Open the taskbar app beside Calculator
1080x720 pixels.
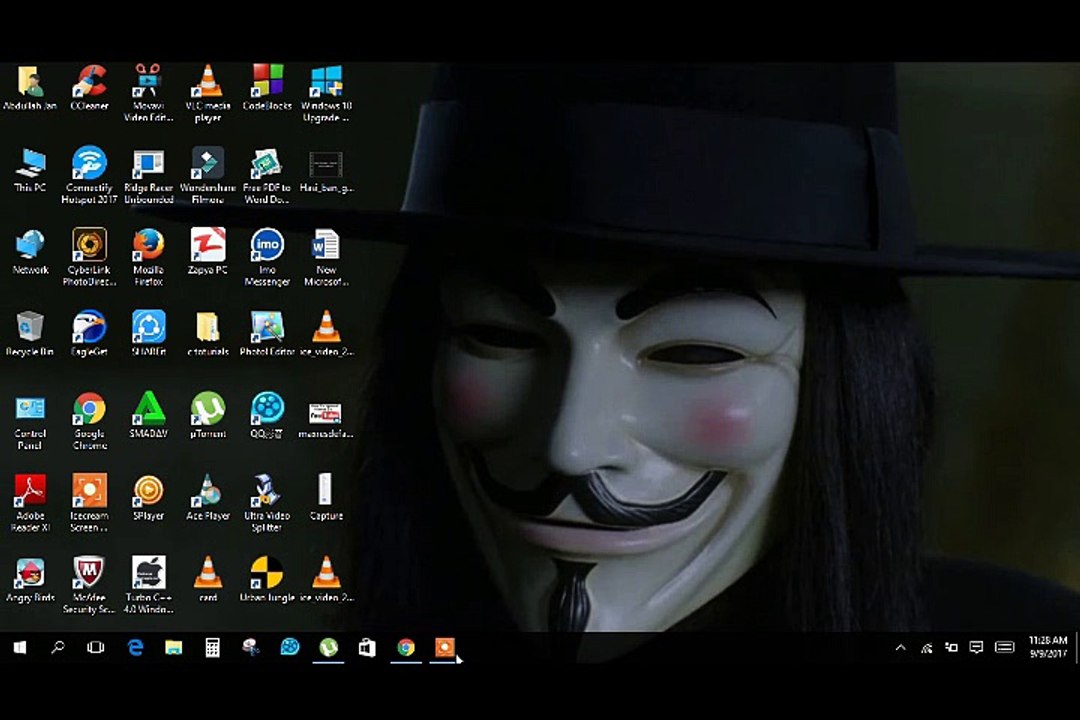pos(251,648)
